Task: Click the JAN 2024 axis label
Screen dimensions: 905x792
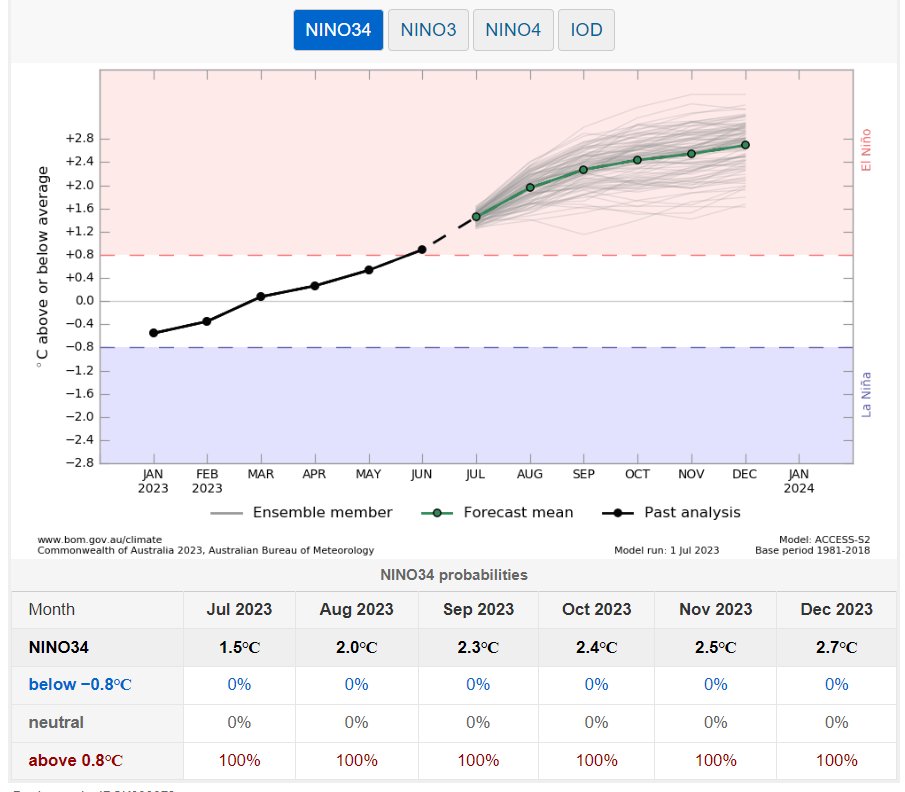Action: [x=799, y=481]
